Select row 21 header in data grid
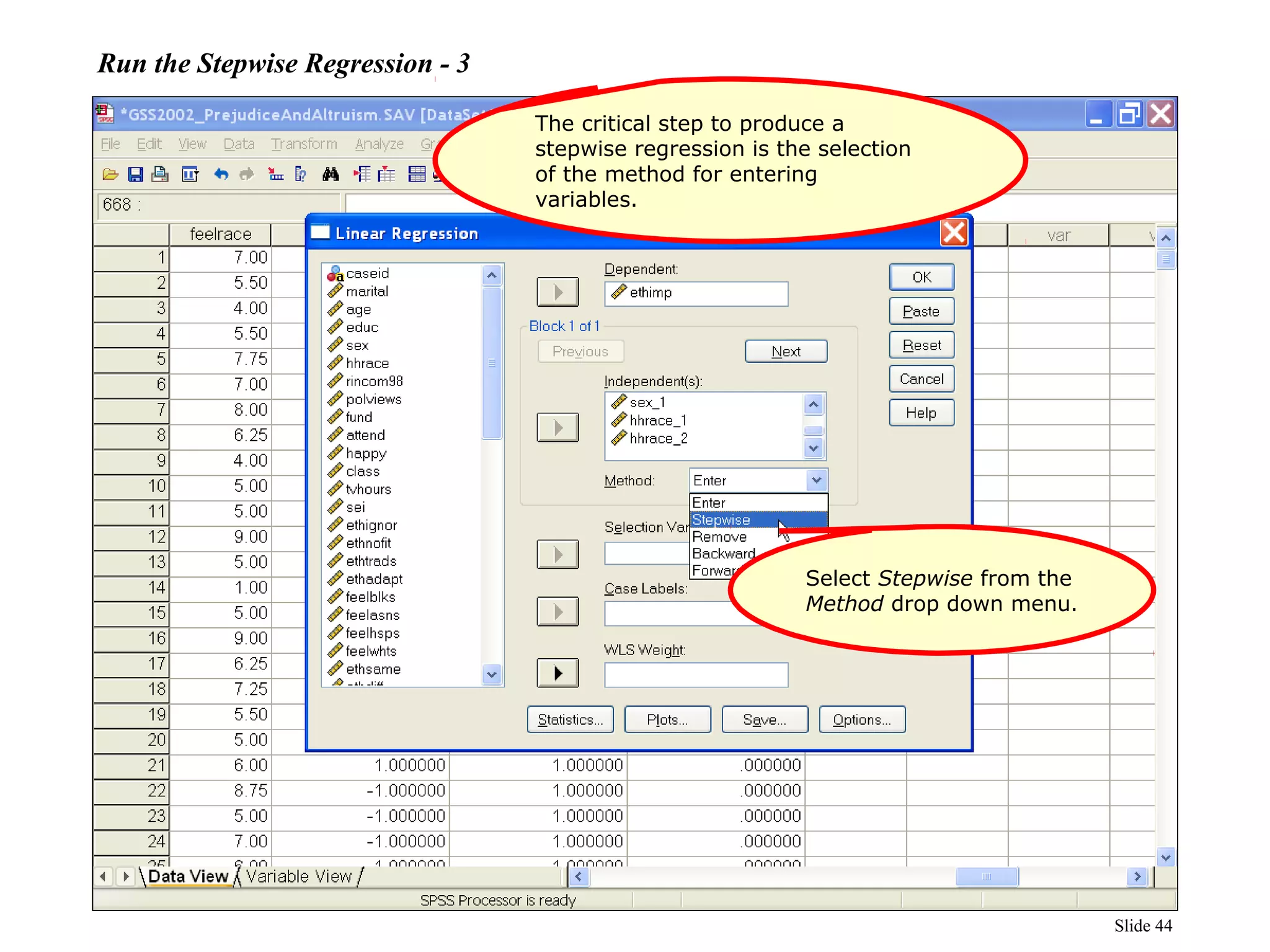This screenshot has width=1270, height=952. pyautogui.click(x=131, y=765)
